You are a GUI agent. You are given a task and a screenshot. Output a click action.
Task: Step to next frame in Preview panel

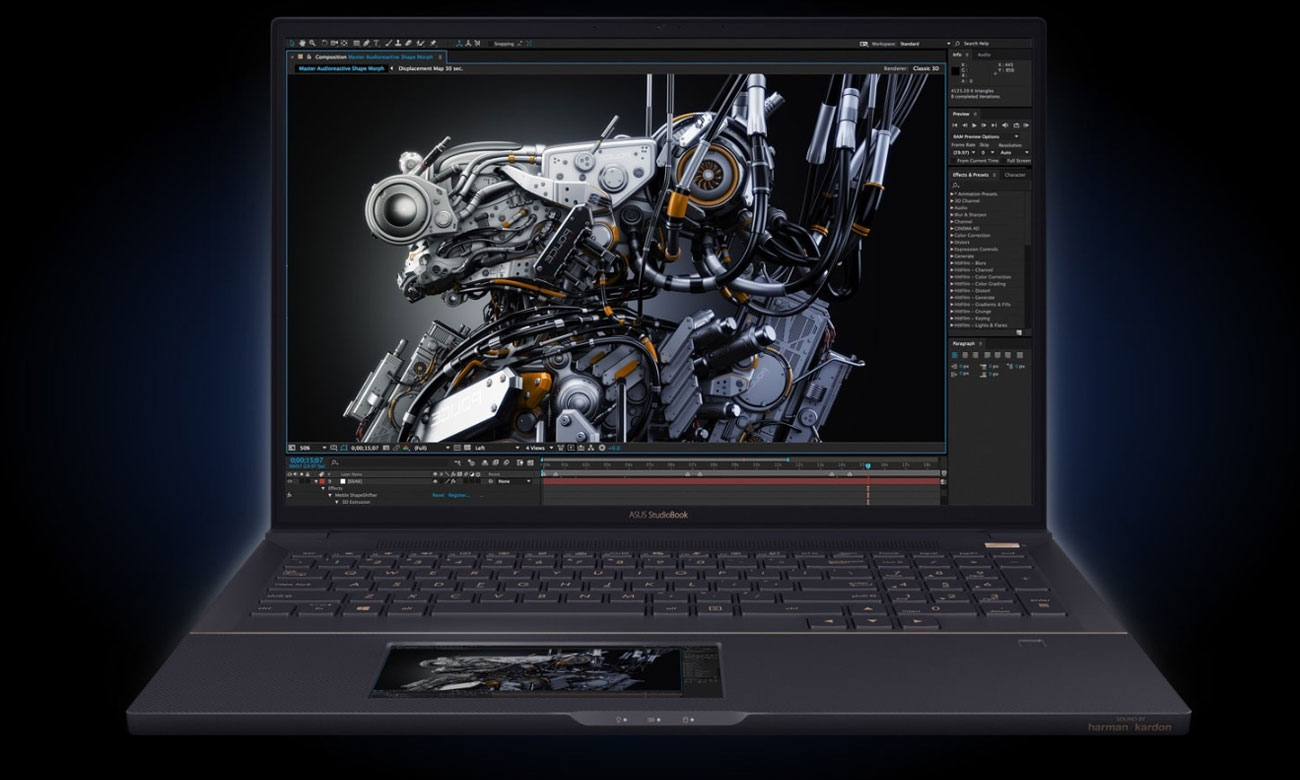984,125
